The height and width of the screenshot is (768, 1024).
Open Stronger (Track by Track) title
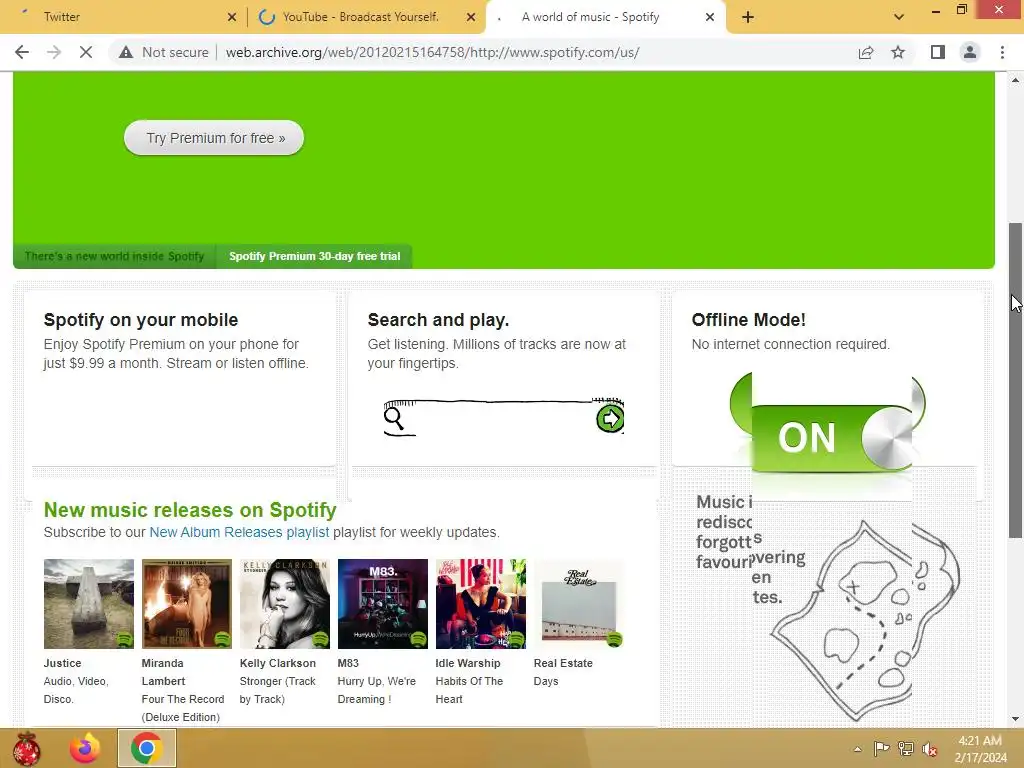pos(278,690)
